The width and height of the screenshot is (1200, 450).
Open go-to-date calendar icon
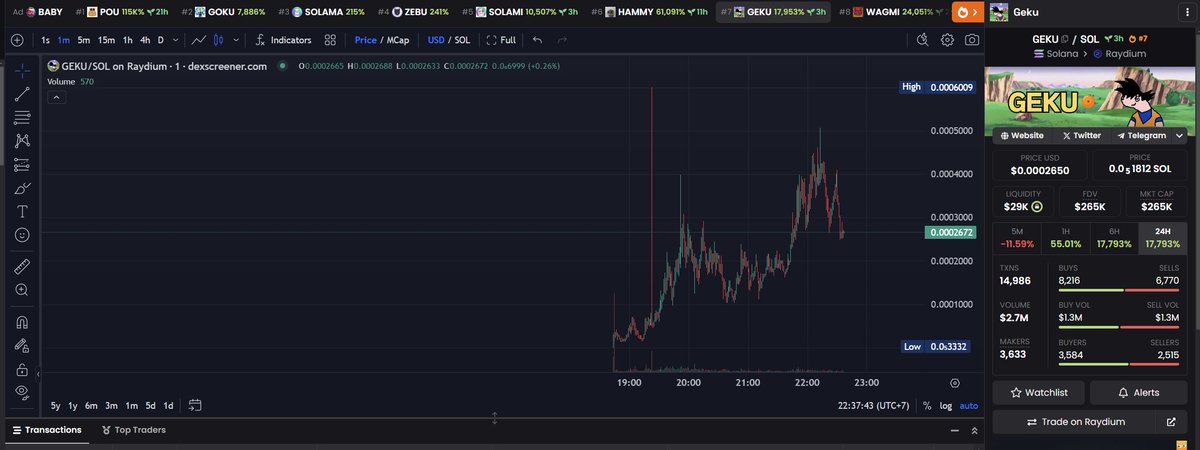195,405
